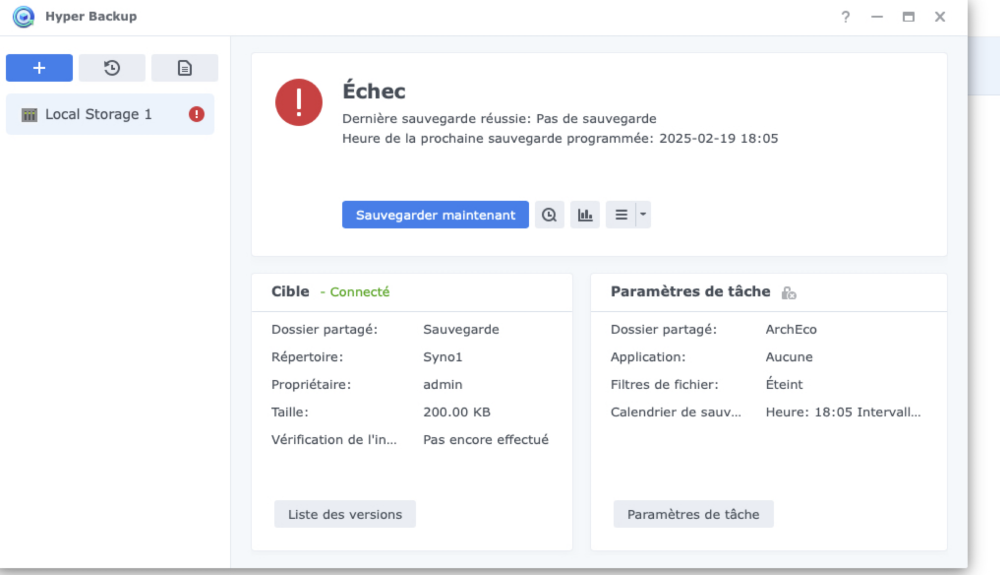Click the Sauvegarde shared folder value
The height and width of the screenshot is (575, 1000).
461,330
